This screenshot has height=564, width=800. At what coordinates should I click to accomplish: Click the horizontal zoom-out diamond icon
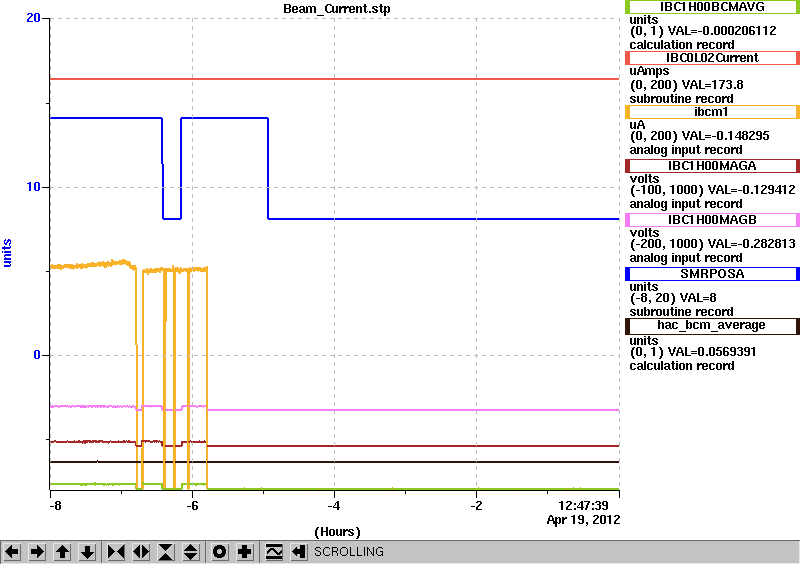click(141, 552)
